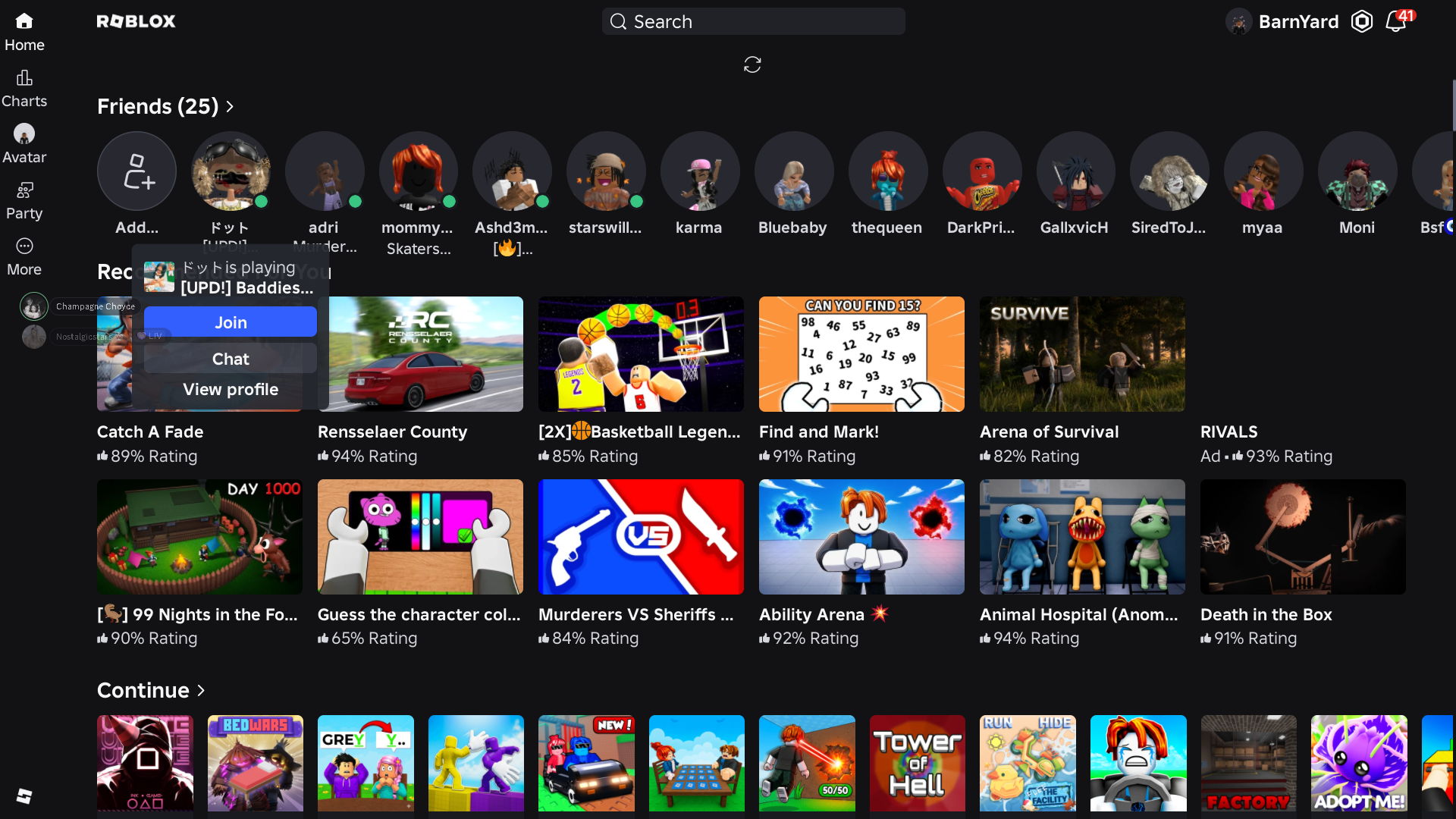Screen dimensions: 1456x819
Task: Open Find and Mark! thumbnail
Action: coord(861,354)
